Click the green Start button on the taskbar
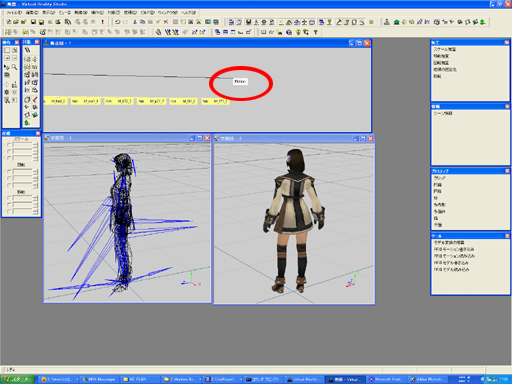 coord(17,379)
